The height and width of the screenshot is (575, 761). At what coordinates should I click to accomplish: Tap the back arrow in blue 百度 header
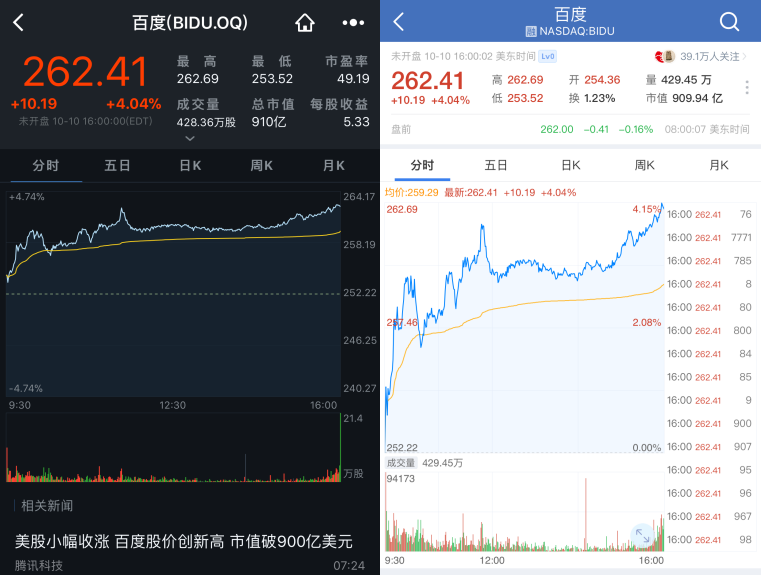pos(398,22)
